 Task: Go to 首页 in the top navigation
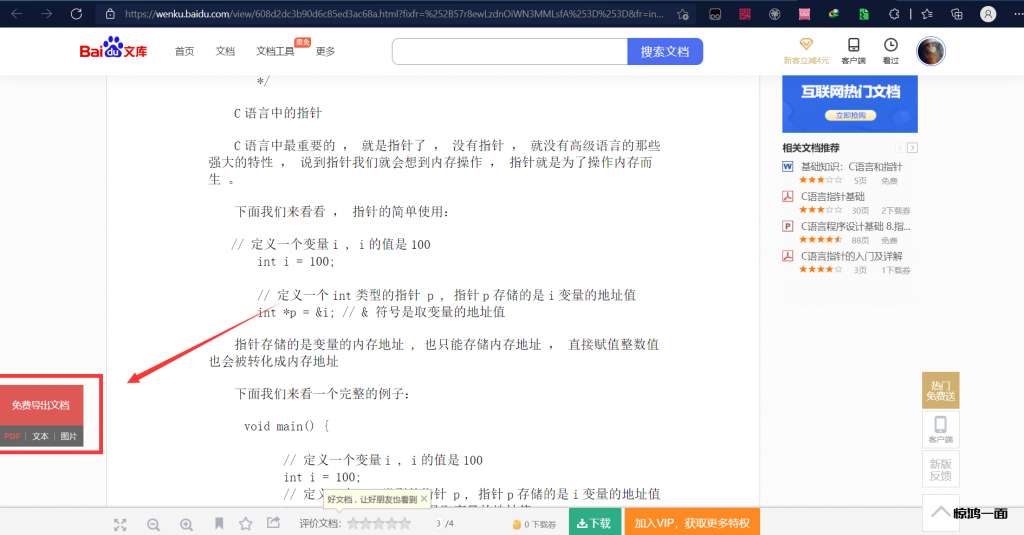[184, 52]
